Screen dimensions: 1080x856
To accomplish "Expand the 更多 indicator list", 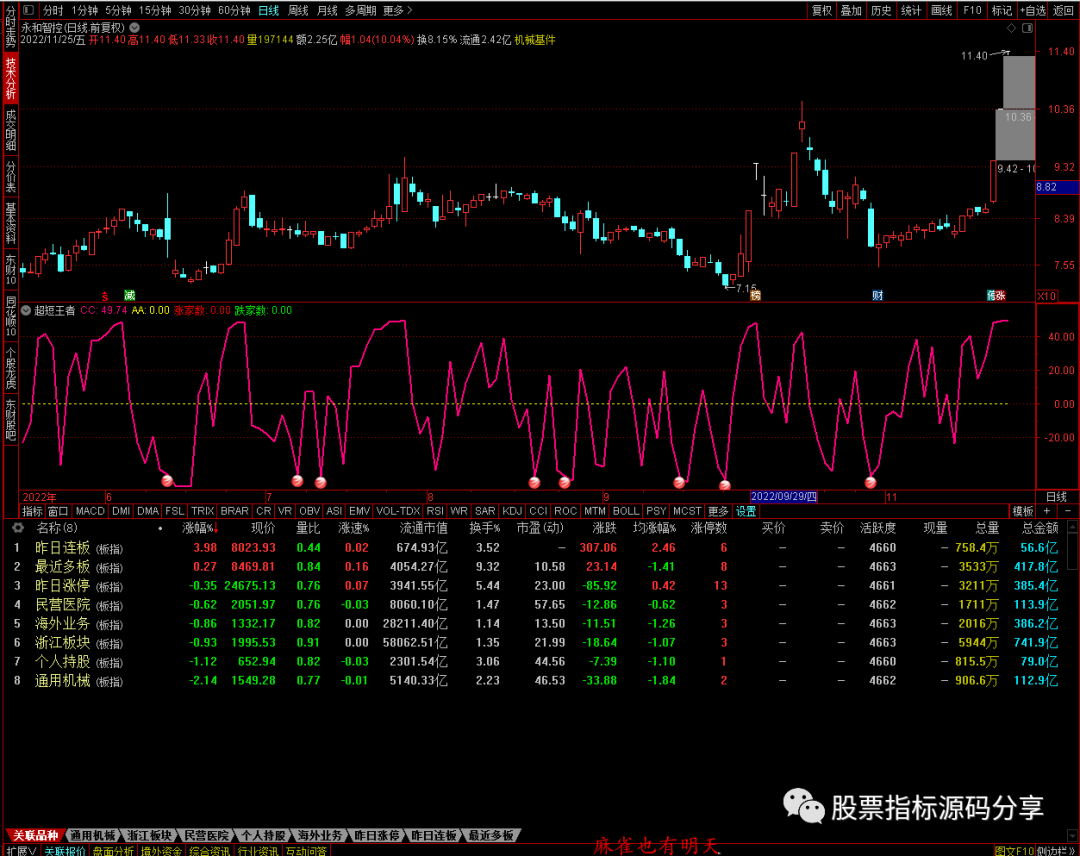I will point(718,511).
